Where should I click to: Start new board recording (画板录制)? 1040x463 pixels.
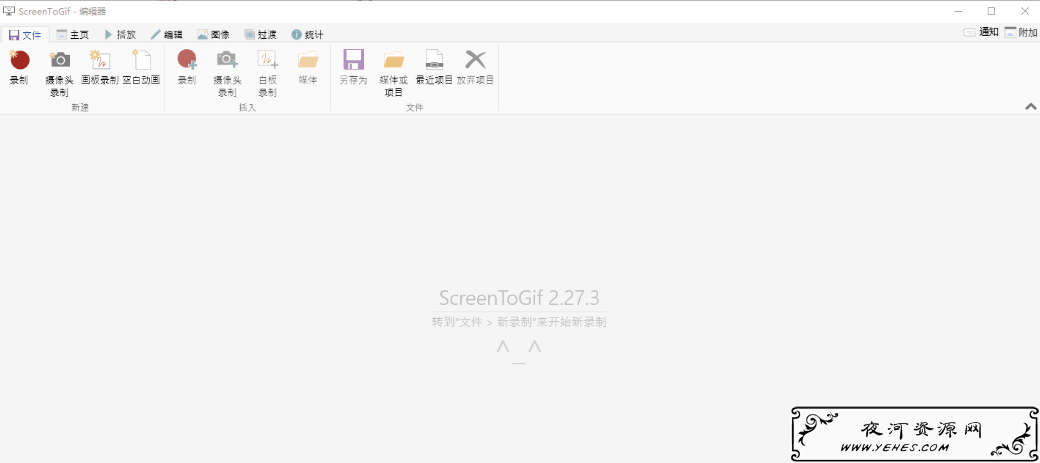click(x=99, y=68)
